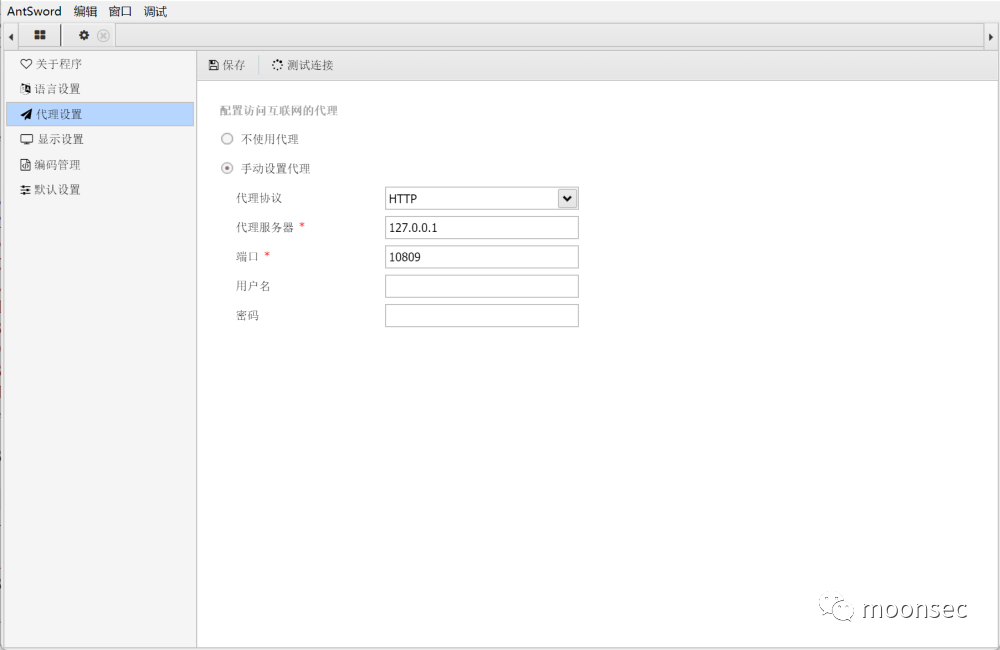Click the 端口 label

click(247, 256)
